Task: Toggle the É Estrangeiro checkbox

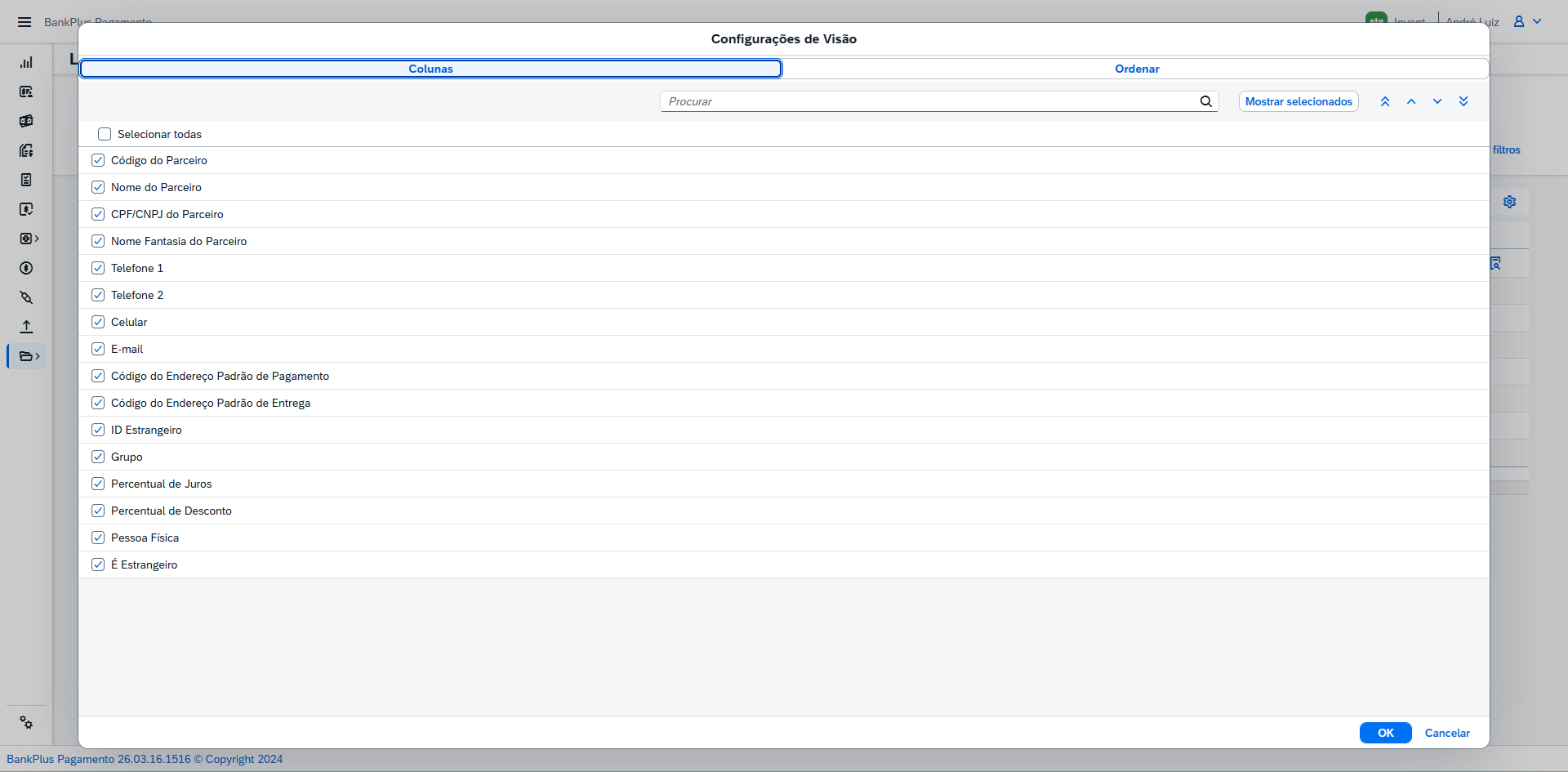Action: click(98, 565)
